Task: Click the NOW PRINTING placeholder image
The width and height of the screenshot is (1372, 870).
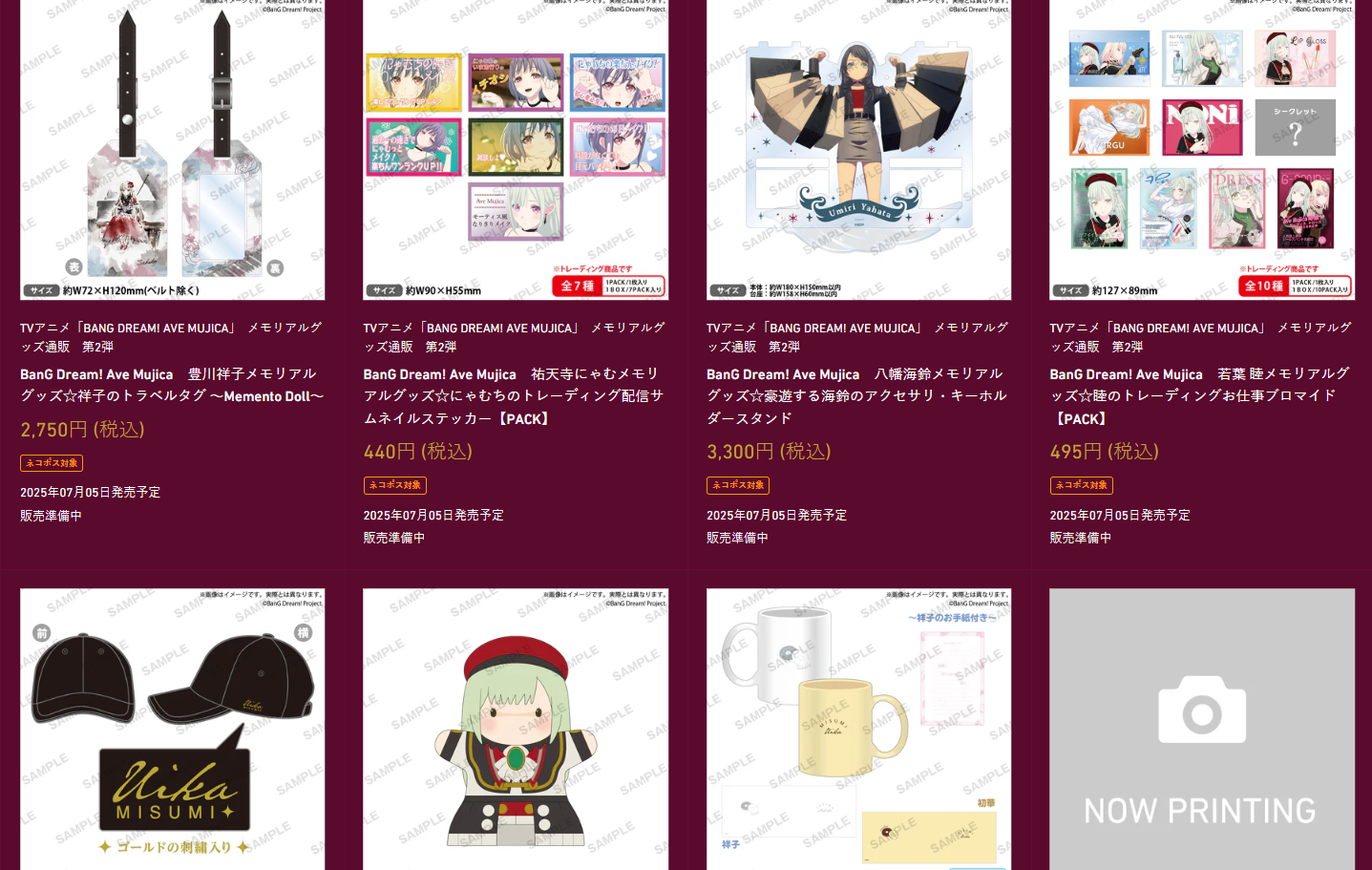Action: tap(1202, 729)
